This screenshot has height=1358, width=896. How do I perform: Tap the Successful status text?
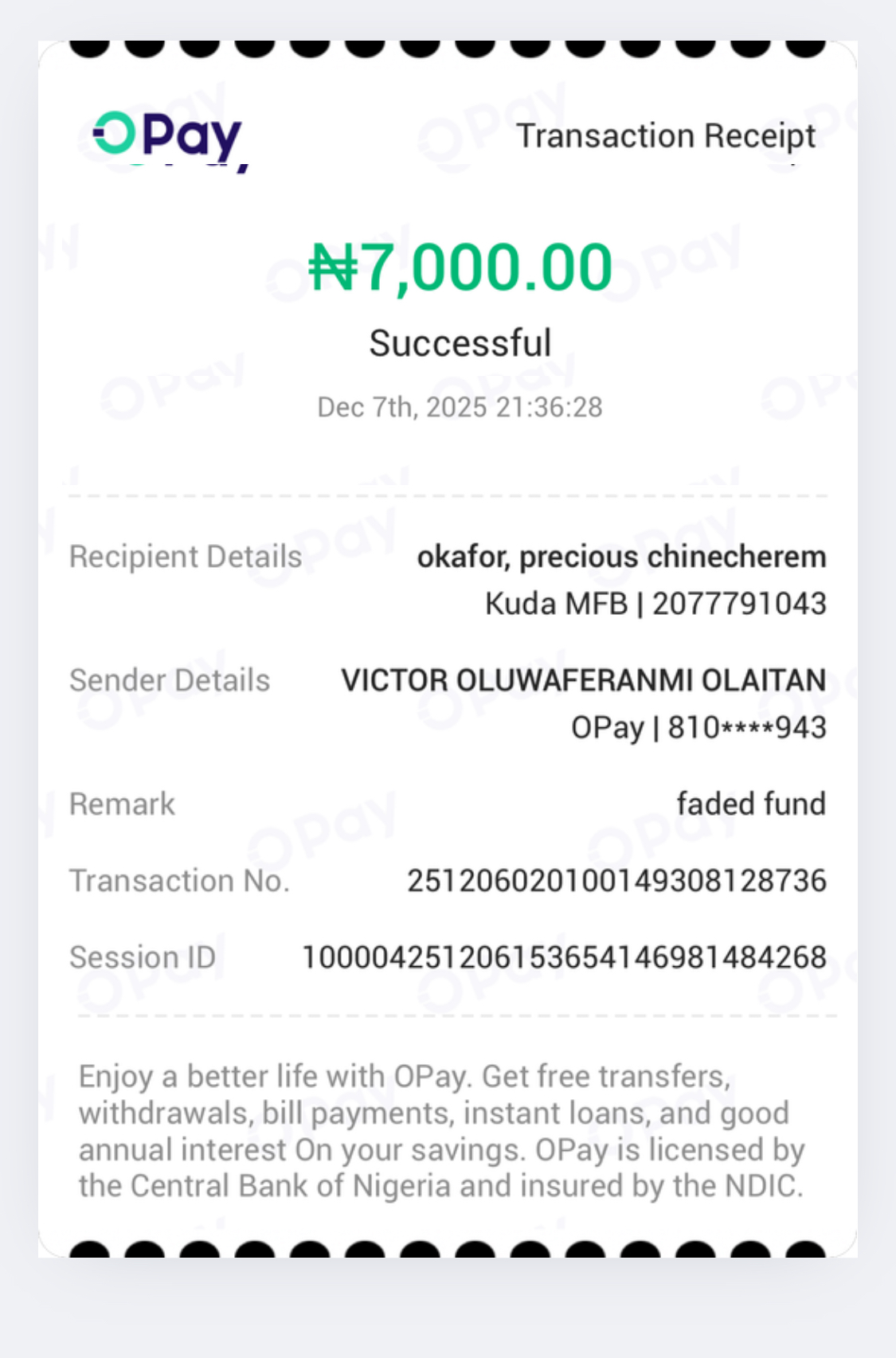click(x=460, y=343)
